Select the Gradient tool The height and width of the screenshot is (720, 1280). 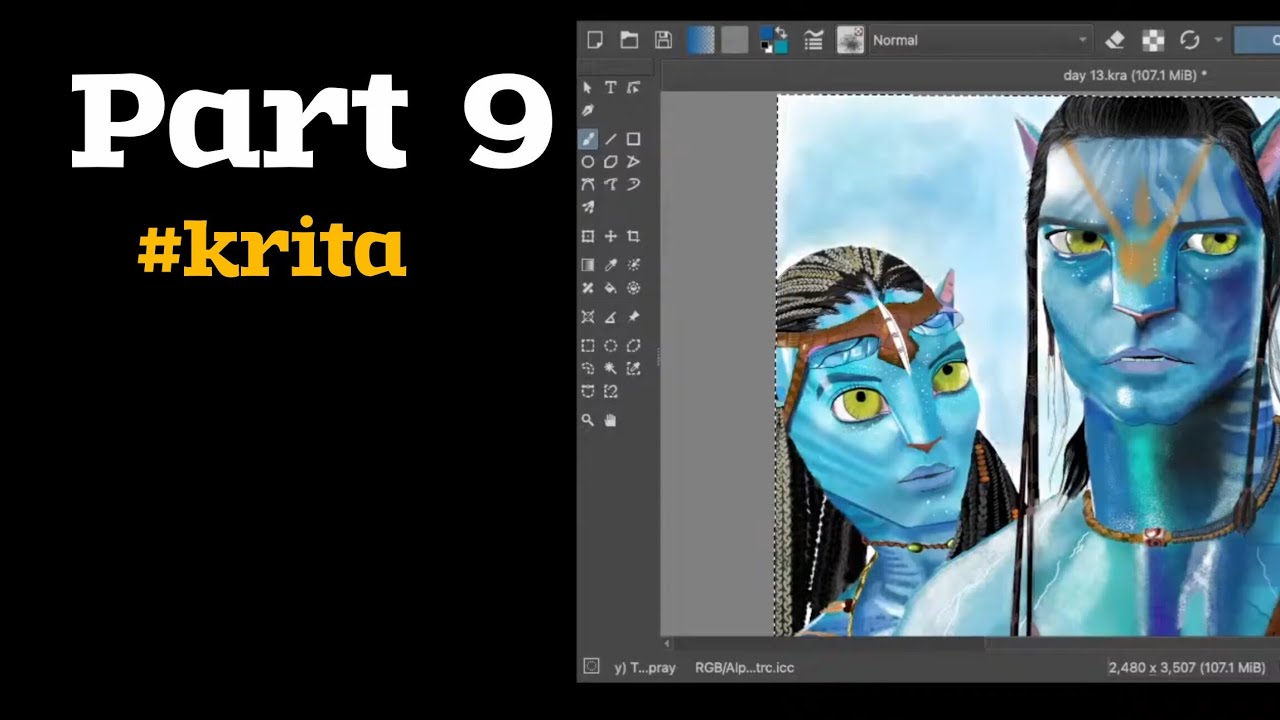(588, 265)
